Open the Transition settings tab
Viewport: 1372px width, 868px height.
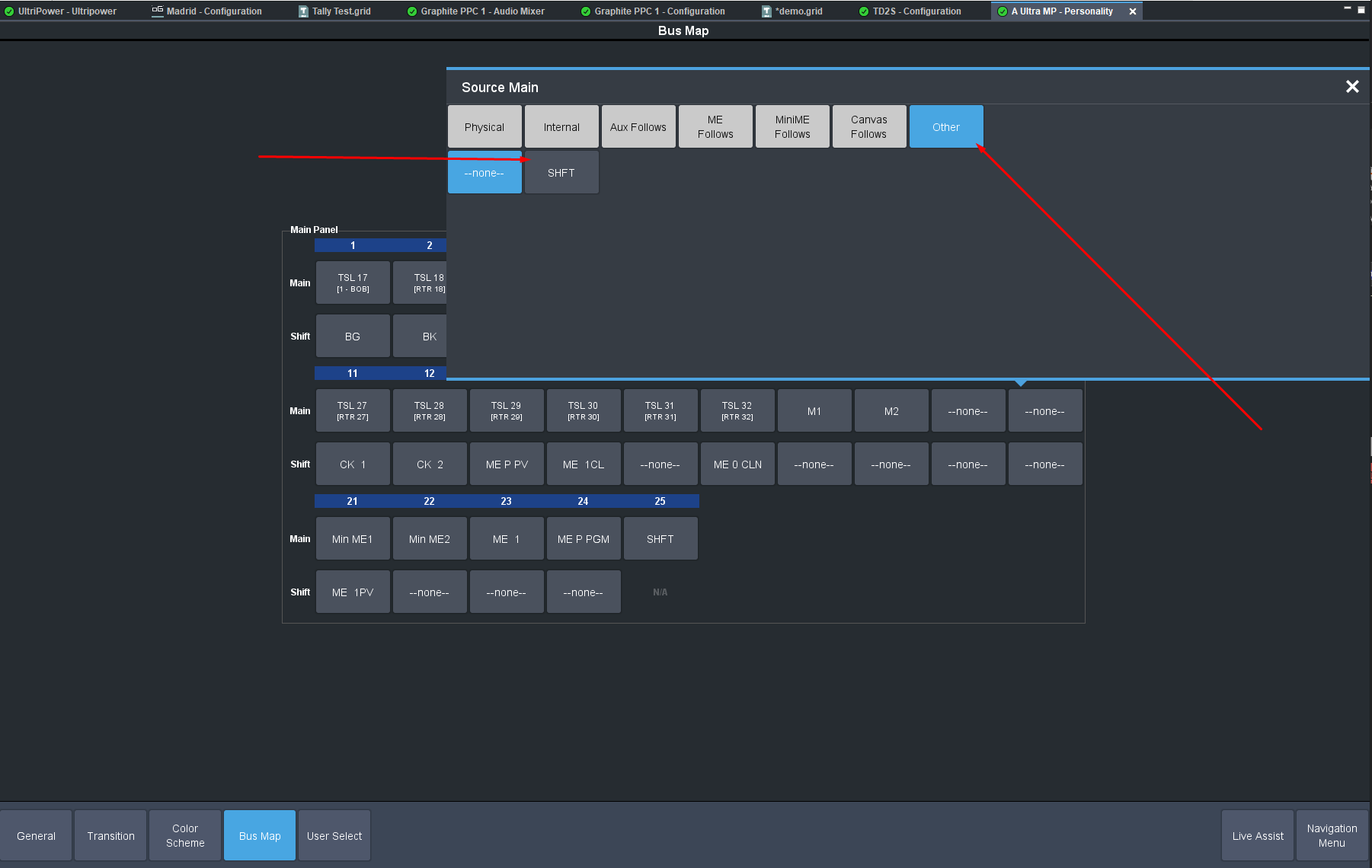(110, 835)
